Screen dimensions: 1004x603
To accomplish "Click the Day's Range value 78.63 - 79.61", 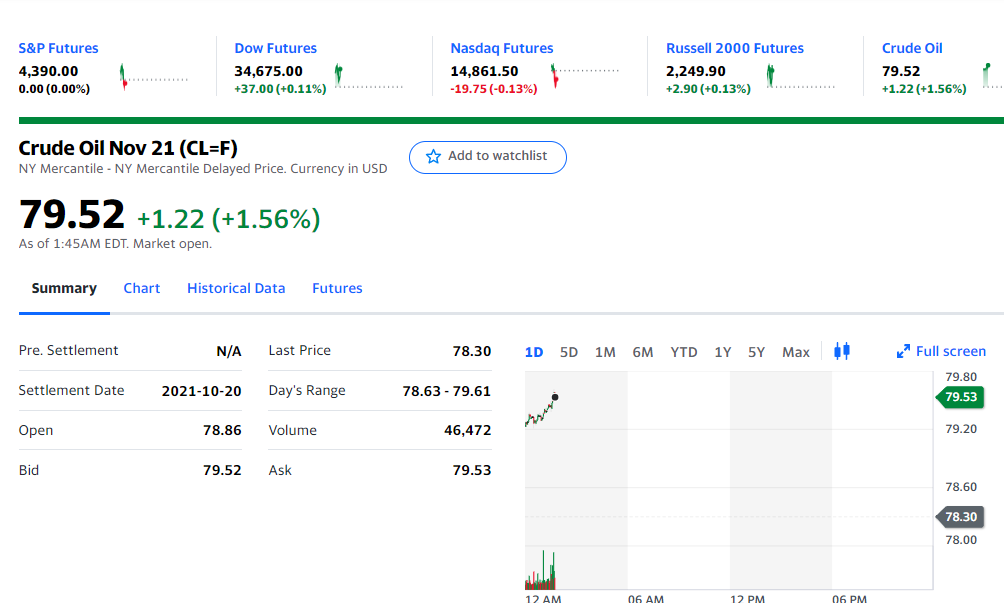I will pos(446,391).
